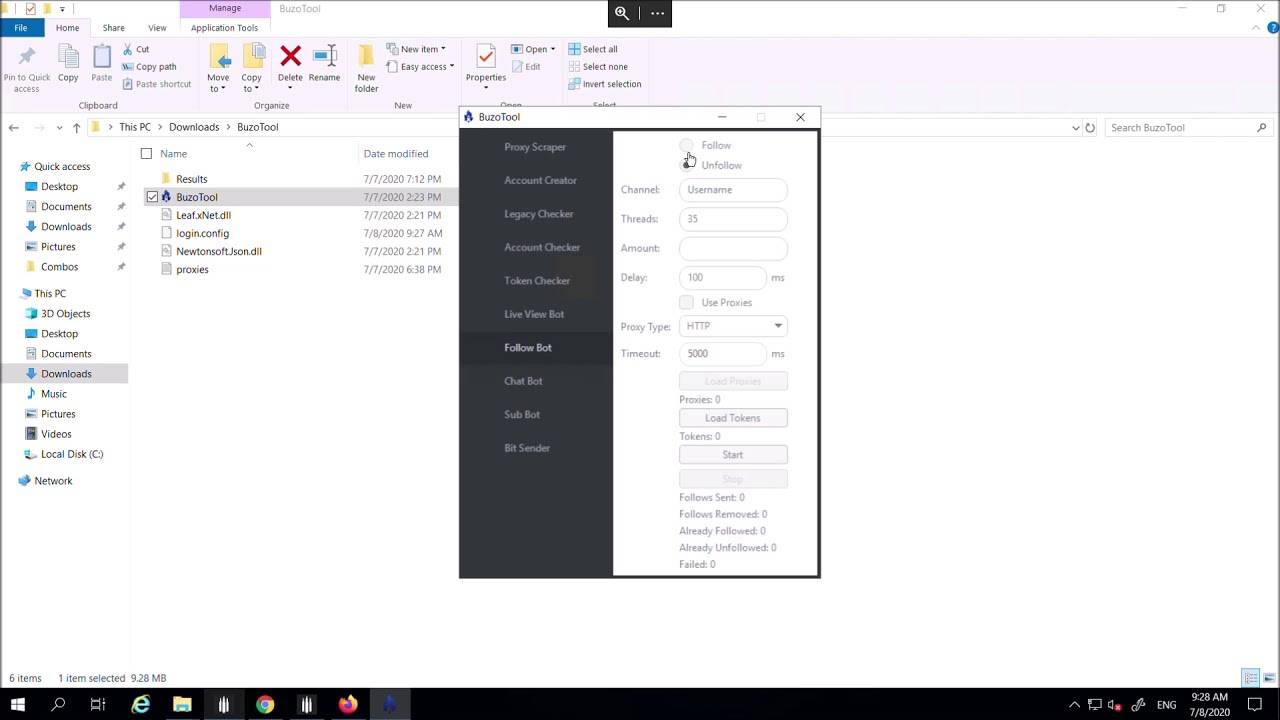
Task: Open Proxy Scraper in BuzoTool sidebar
Action: 535,147
